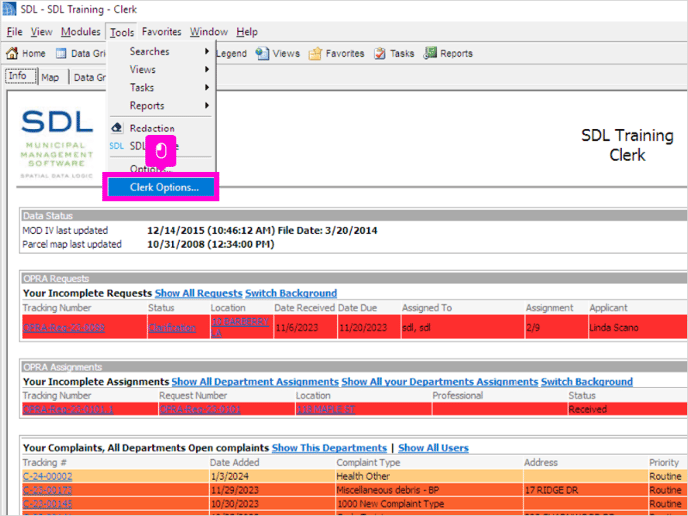Switch to the Map tab

coord(50,77)
